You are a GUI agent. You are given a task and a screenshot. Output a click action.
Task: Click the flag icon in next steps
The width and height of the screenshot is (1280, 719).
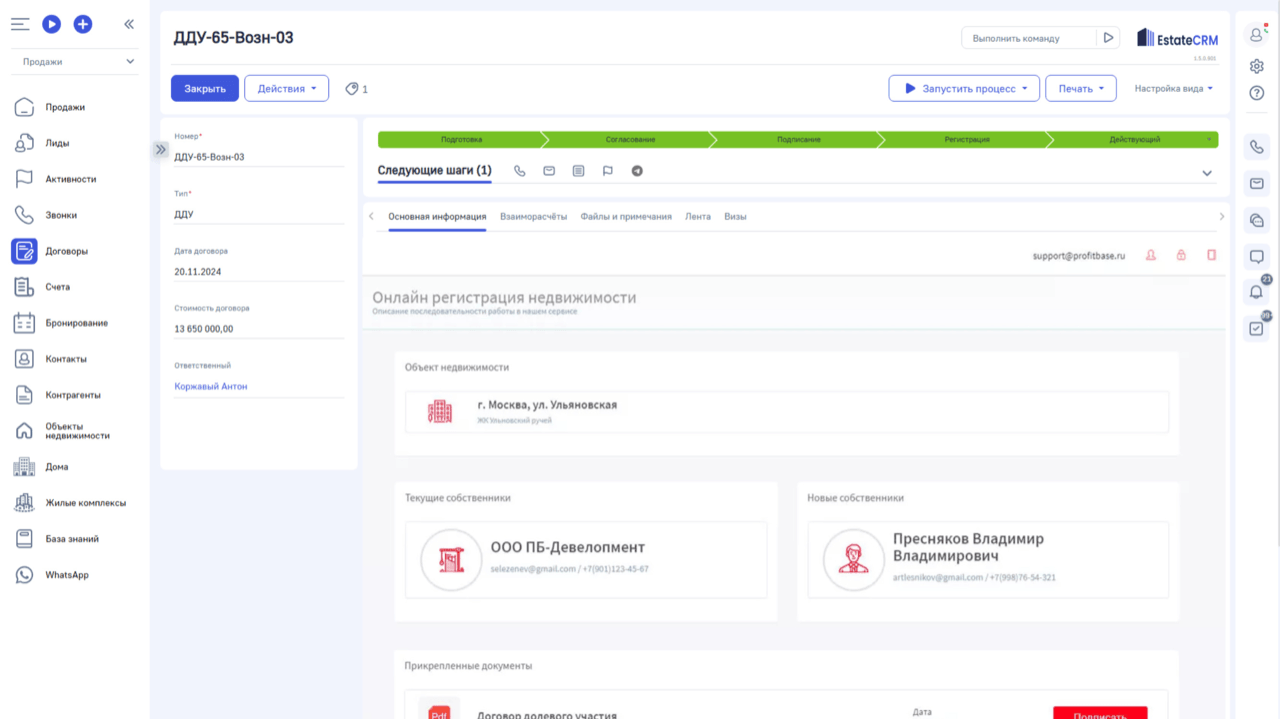[607, 171]
